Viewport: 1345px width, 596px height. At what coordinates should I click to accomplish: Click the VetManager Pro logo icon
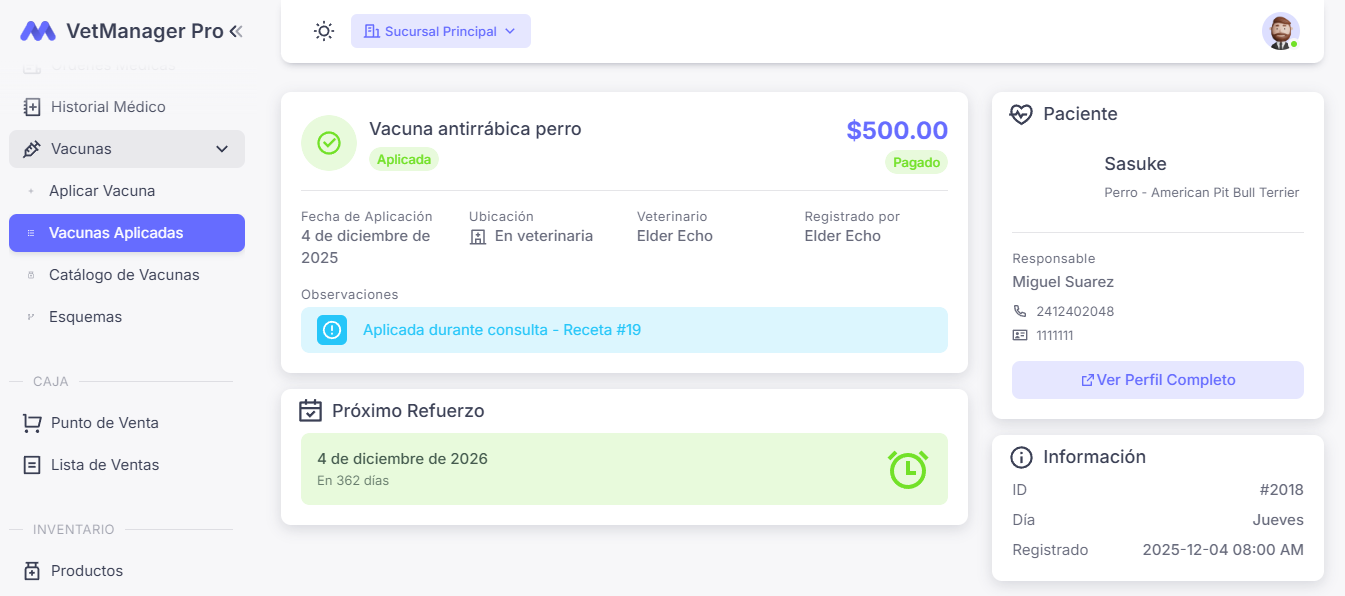click(x=36, y=30)
